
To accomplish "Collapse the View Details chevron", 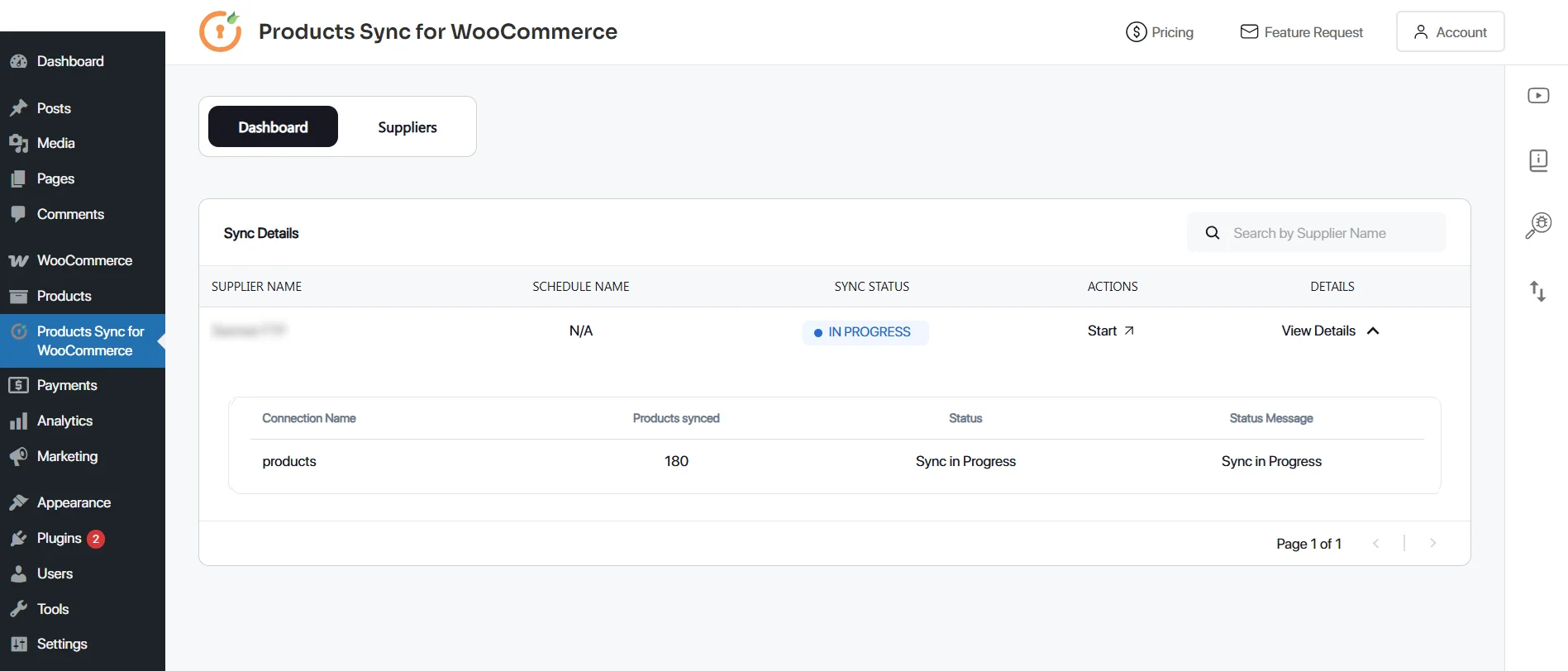I will tap(1373, 331).
